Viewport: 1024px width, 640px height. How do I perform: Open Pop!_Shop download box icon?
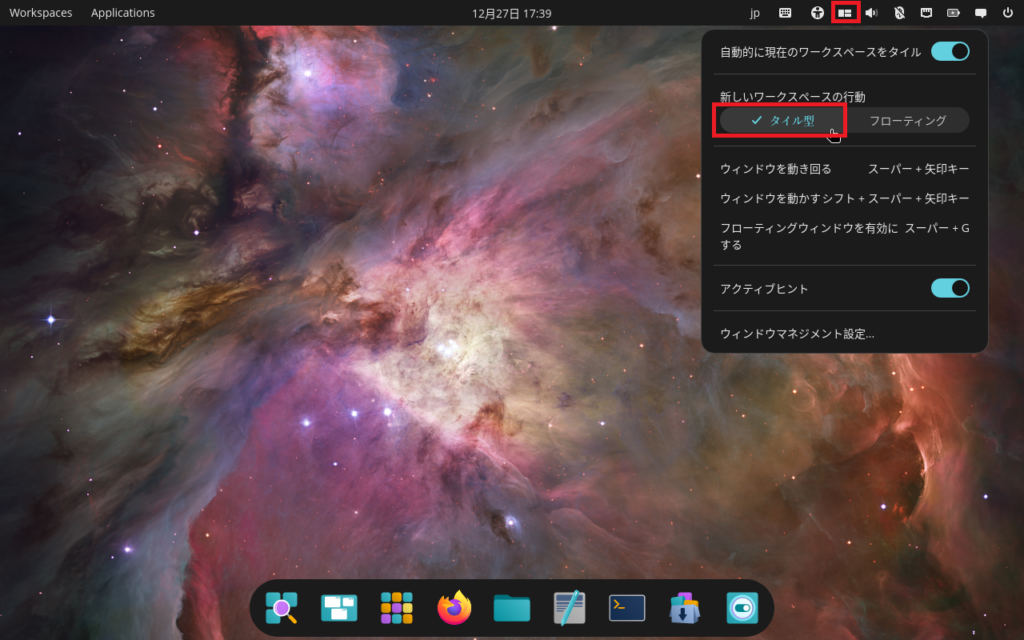pyautogui.click(x=684, y=607)
